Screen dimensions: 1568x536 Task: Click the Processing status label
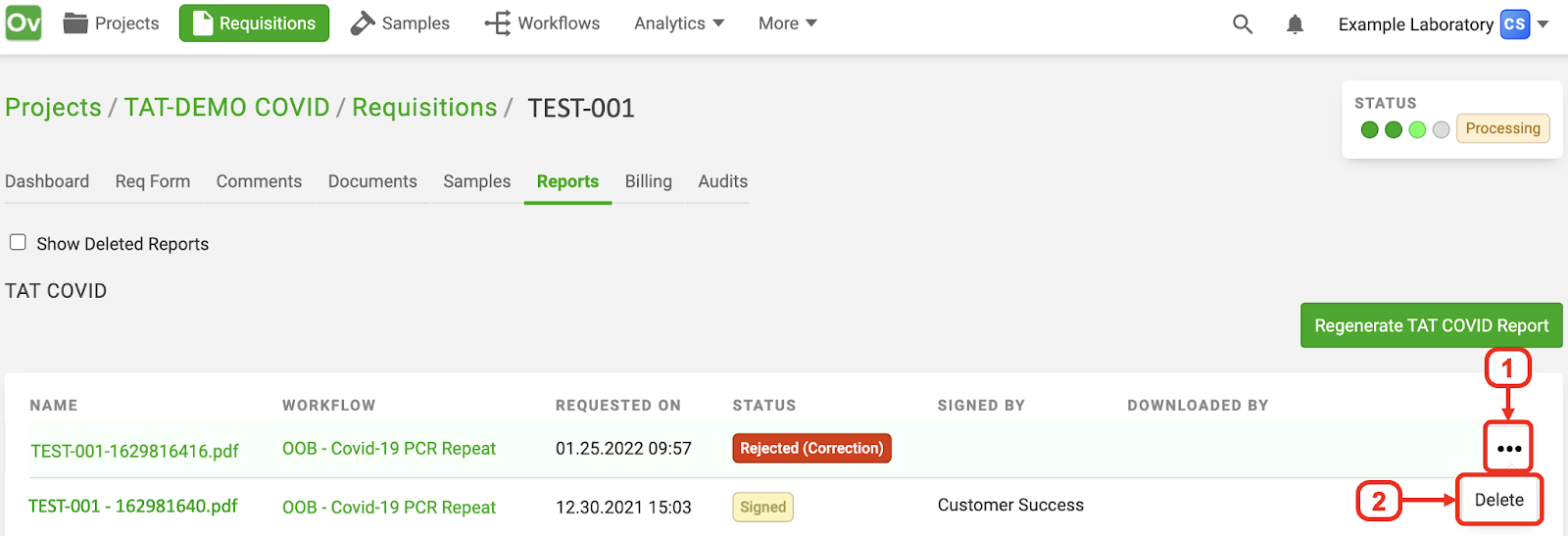click(x=1503, y=128)
